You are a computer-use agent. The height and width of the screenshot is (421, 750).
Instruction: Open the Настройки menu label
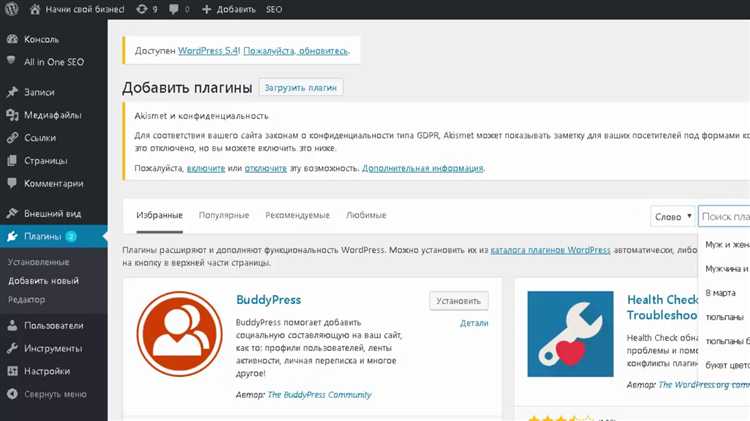click(x=47, y=371)
